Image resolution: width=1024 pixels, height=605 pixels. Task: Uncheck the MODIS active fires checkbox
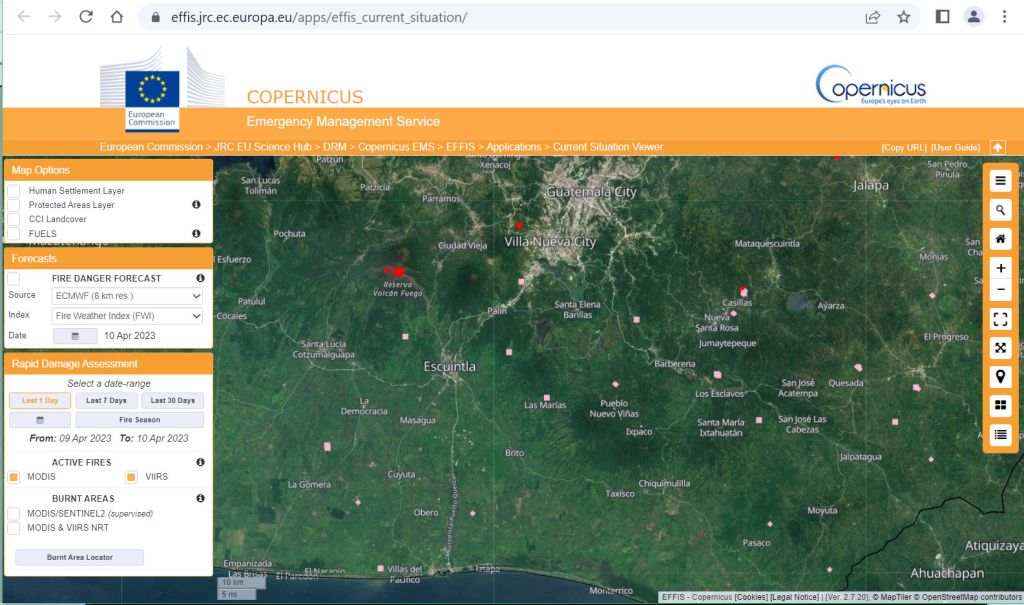tap(14, 477)
